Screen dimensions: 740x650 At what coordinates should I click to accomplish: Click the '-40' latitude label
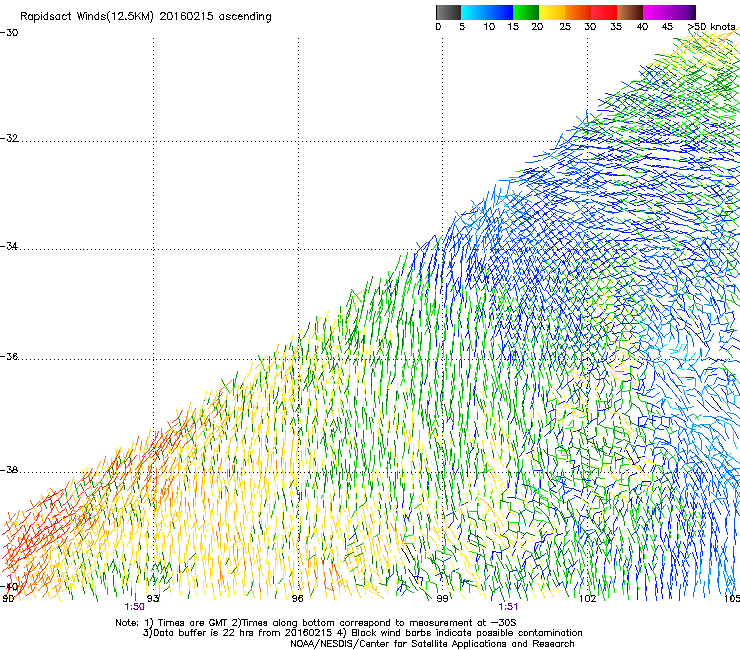[x=9, y=587]
